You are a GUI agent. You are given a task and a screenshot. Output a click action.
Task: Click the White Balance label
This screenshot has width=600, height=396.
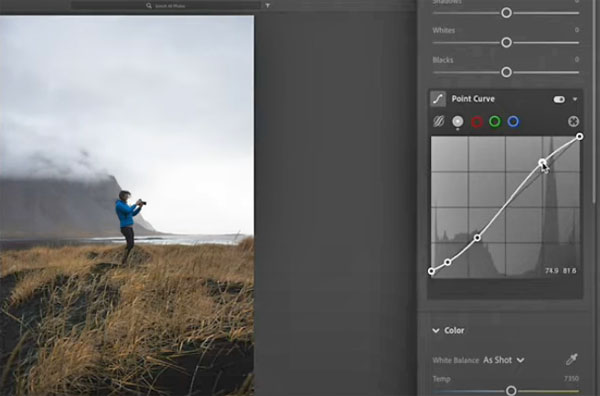(x=455, y=360)
